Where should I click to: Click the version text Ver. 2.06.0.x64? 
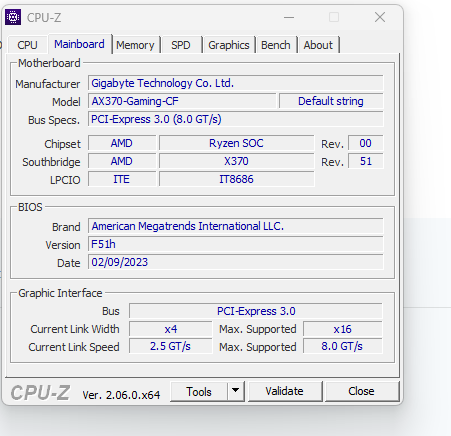(121, 395)
